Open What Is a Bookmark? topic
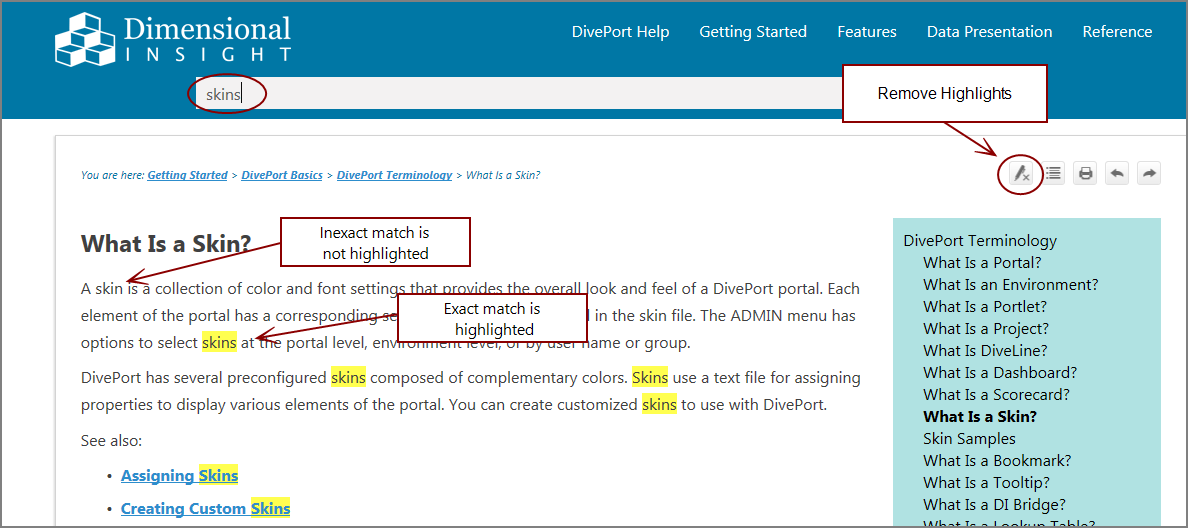The width and height of the screenshot is (1188, 528). (997, 461)
